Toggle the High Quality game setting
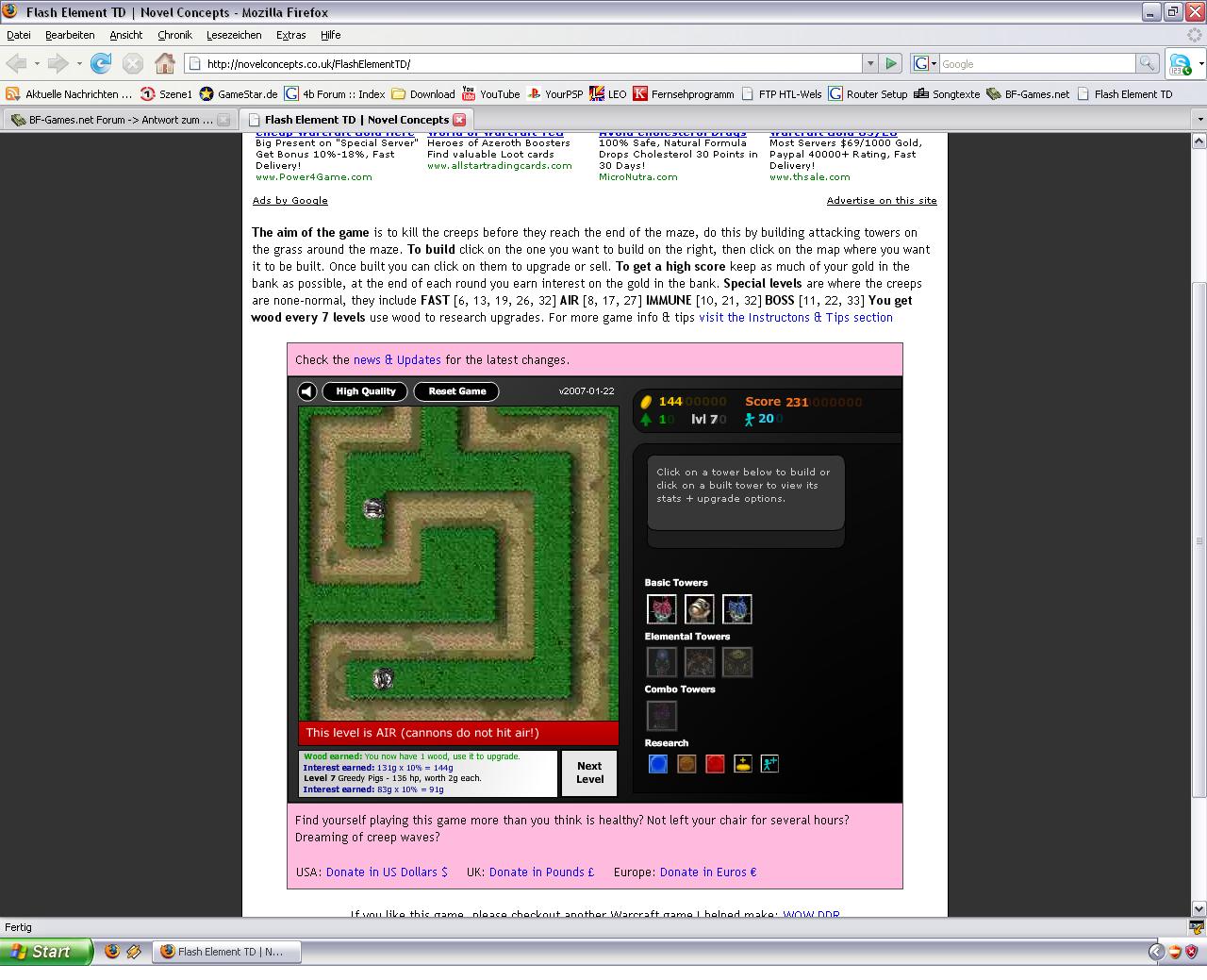Image resolution: width=1207 pixels, height=980 pixels. 365,391
